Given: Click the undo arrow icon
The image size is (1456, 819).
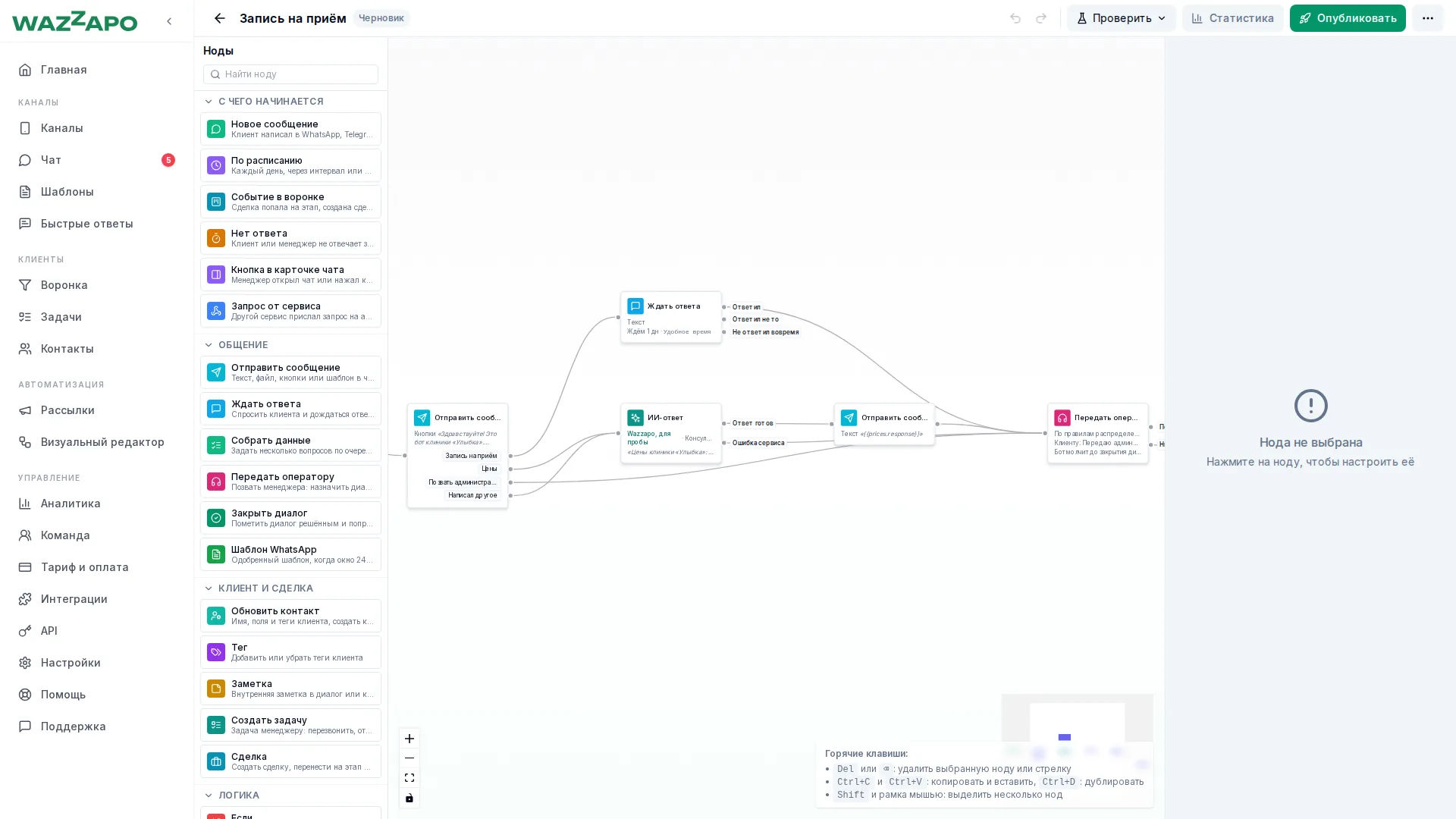Looking at the screenshot, I should click(1015, 18).
